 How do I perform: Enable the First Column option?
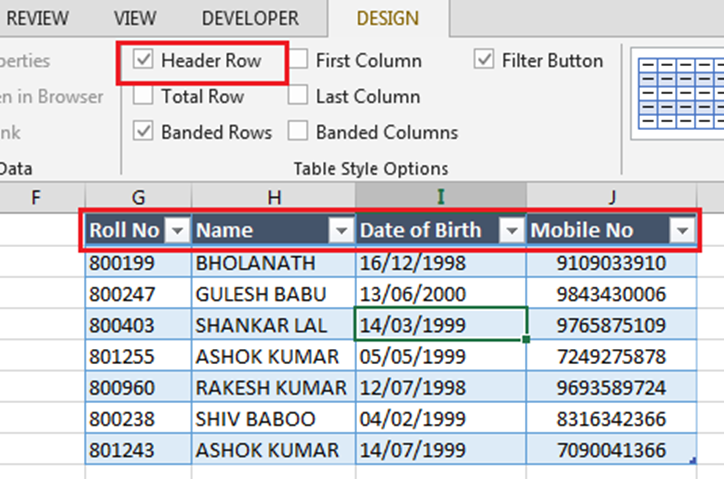pyautogui.click(x=298, y=61)
